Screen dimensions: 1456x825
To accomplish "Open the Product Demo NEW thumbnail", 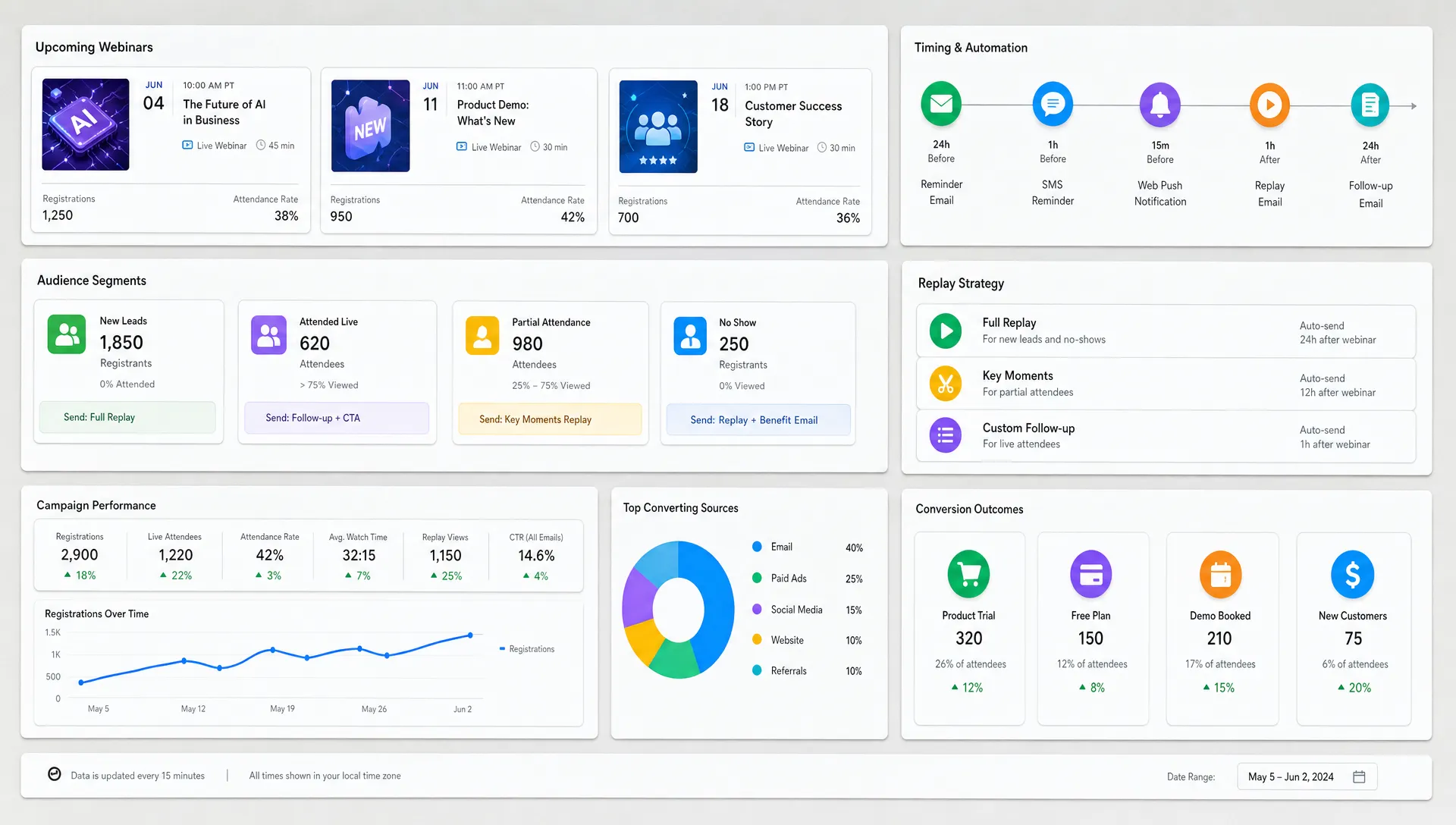I will tap(371, 126).
